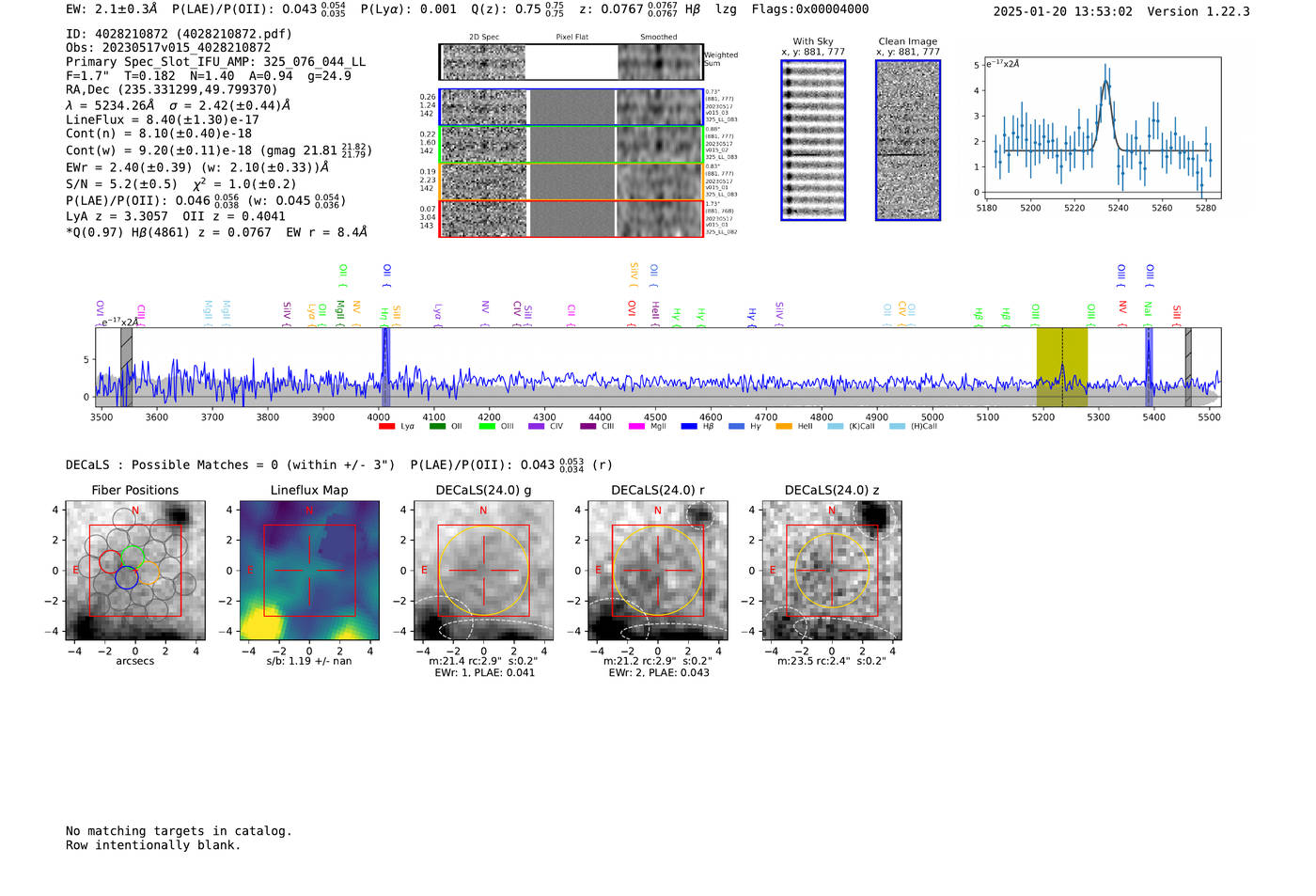Image resolution: width=1316 pixels, height=896 pixels.
Task: Click the orange HeII legend swatch
Action: tap(784, 427)
